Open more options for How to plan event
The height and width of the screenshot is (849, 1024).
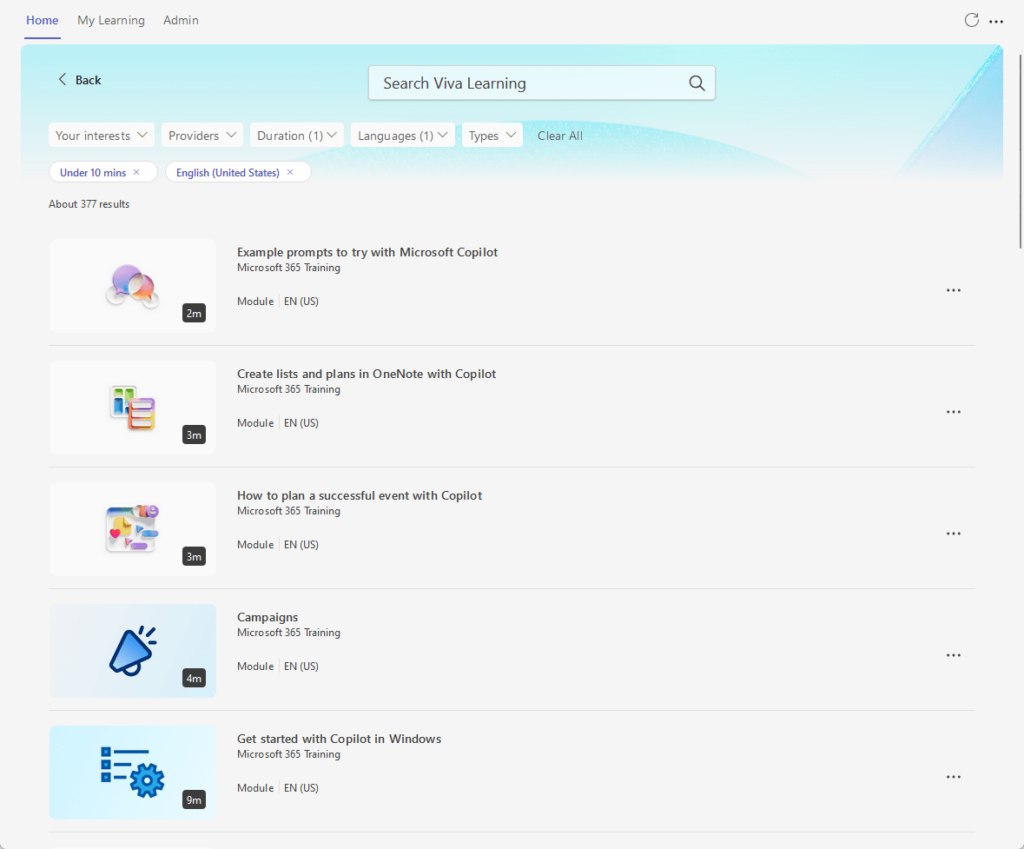[953, 534]
